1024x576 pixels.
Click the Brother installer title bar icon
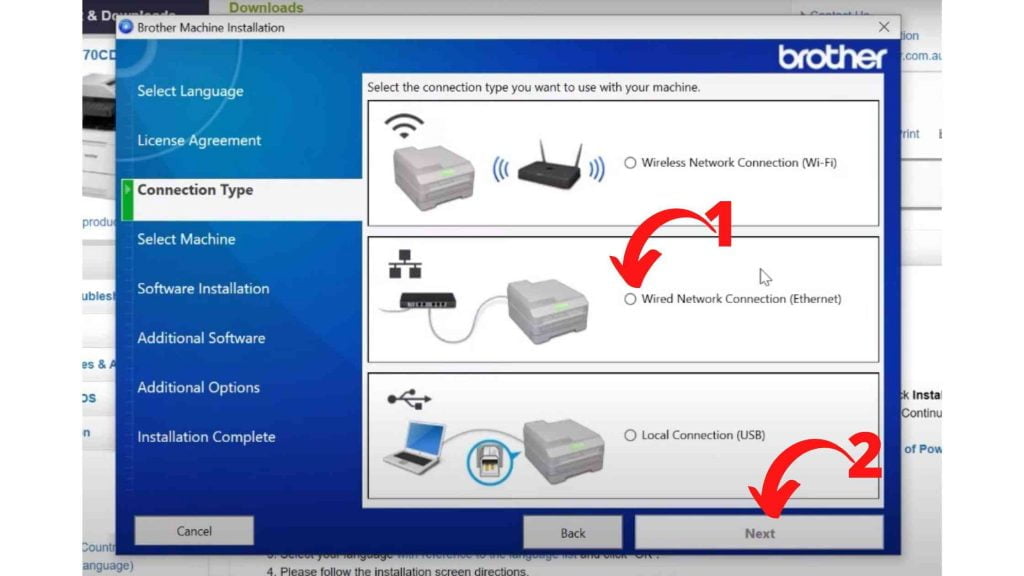click(x=126, y=27)
